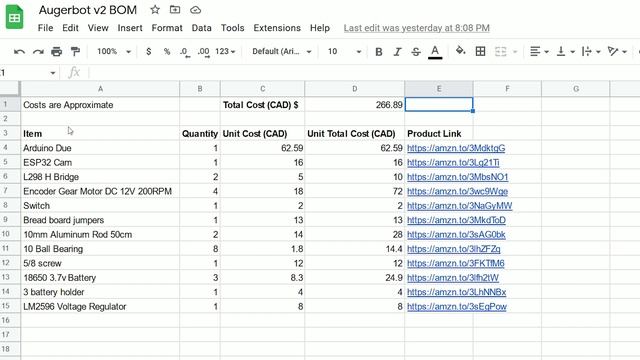Open the horizontal align dropdown
Image resolution: width=640 pixels, height=360 pixels.
[539, 51]
